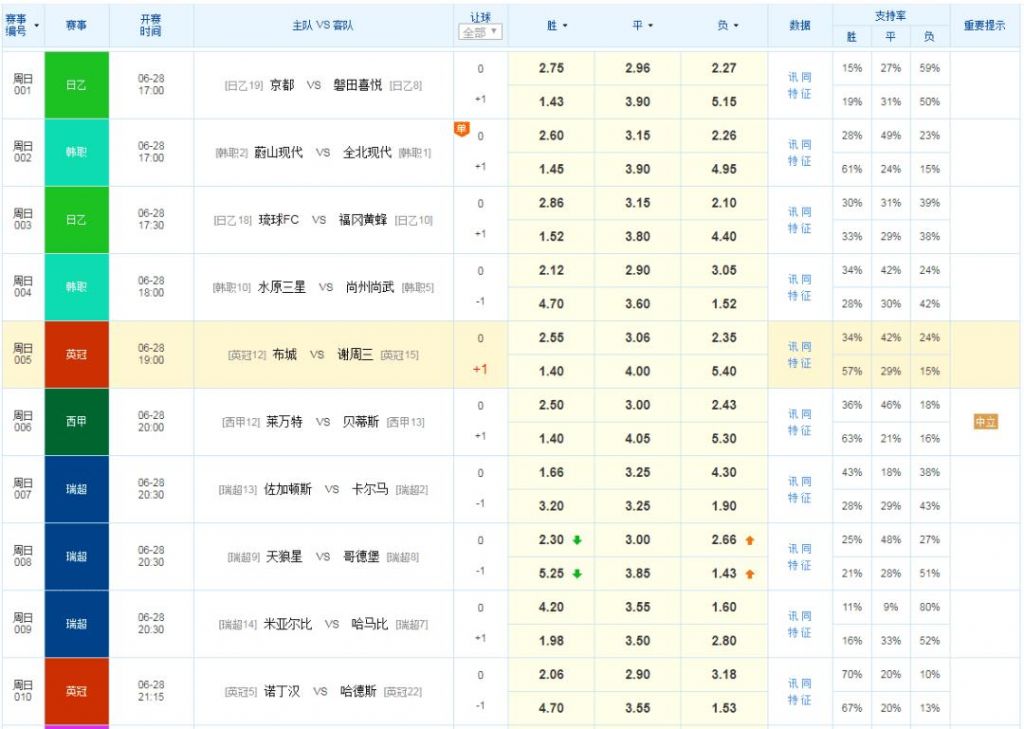Click the 主队 VS 客队 column header
This screenshot has width=1024, height=729.
point(323,25)
